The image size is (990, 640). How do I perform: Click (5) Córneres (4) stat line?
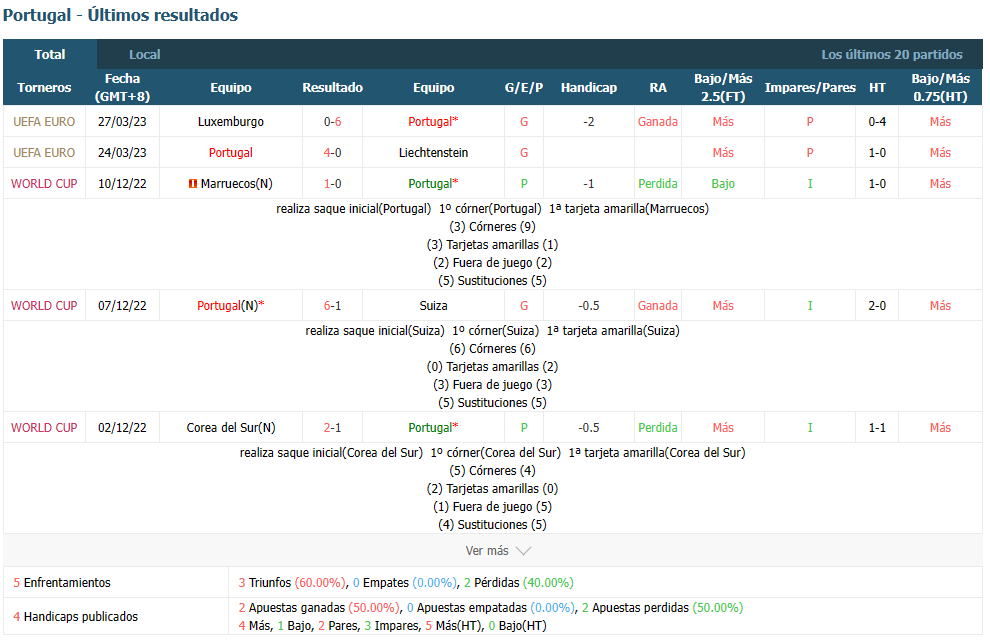[492, 470]
